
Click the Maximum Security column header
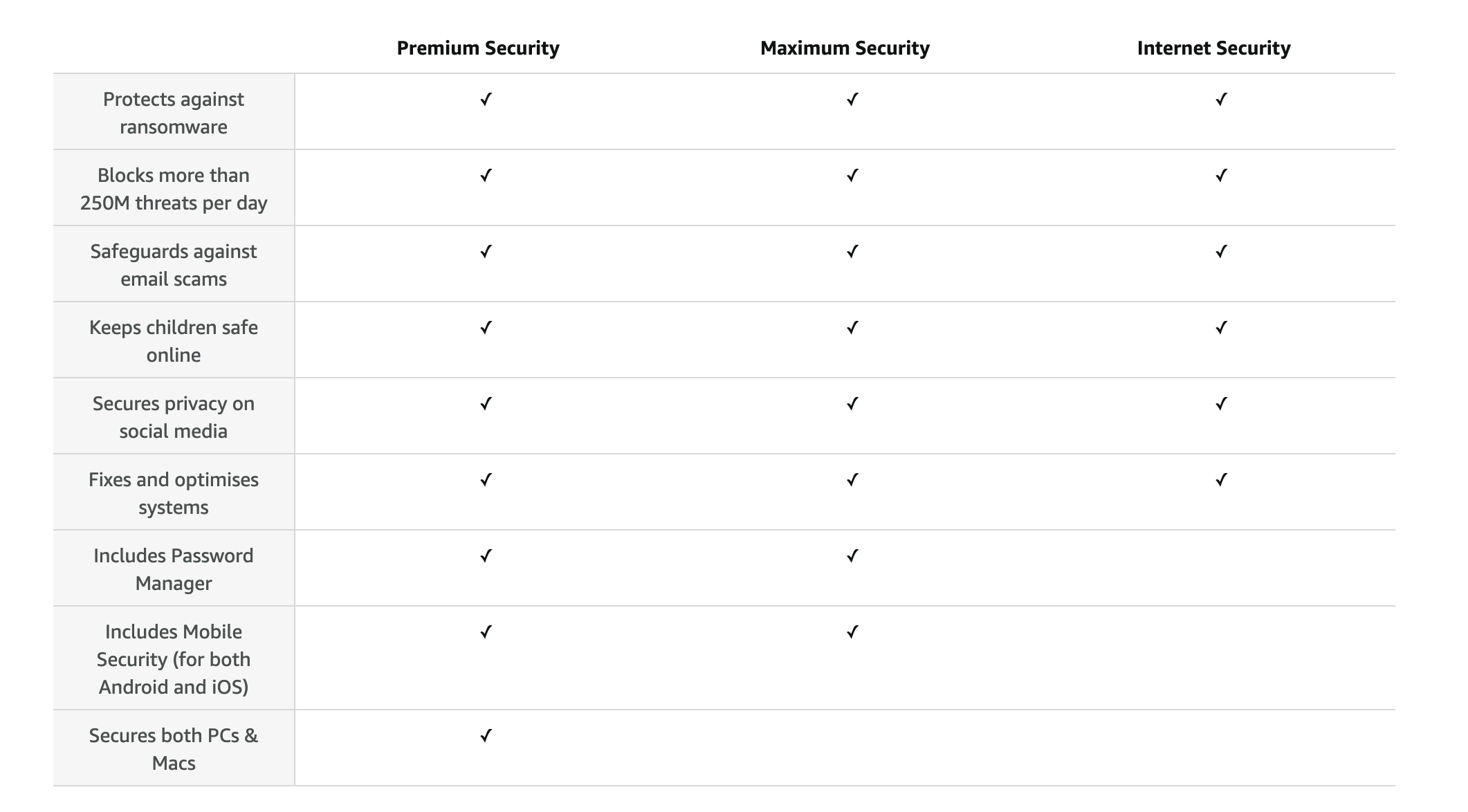click(x=845, y=48)
